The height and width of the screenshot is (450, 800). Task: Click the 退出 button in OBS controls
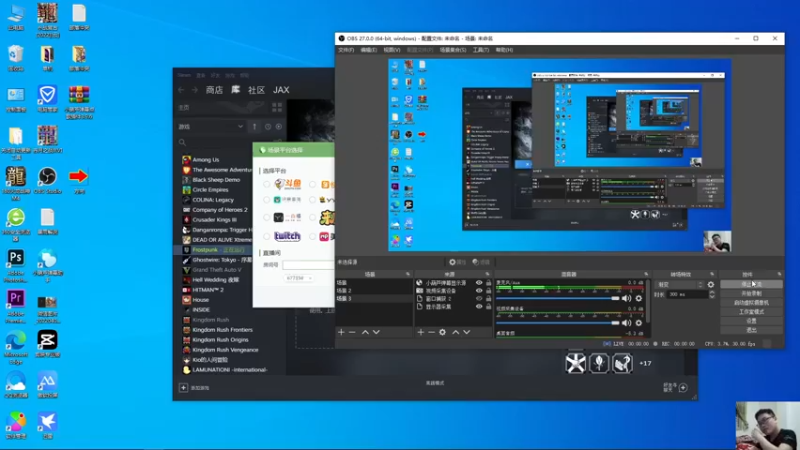click(751, 330)
